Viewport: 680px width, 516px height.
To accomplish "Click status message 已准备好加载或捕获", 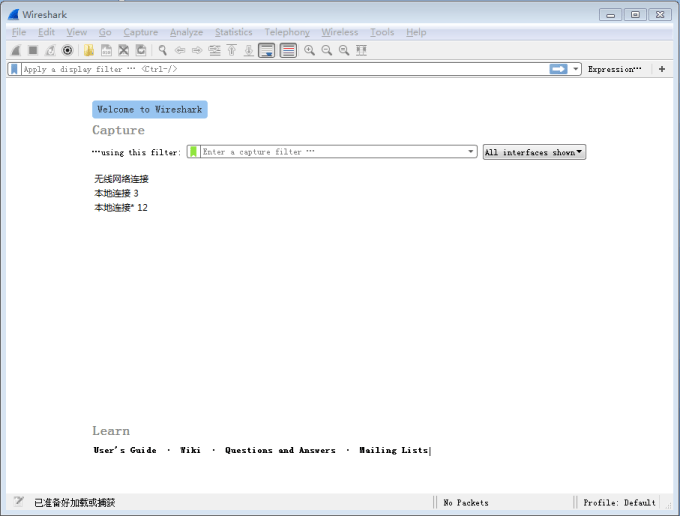I will pyautogui.click(x=75, y=503).
